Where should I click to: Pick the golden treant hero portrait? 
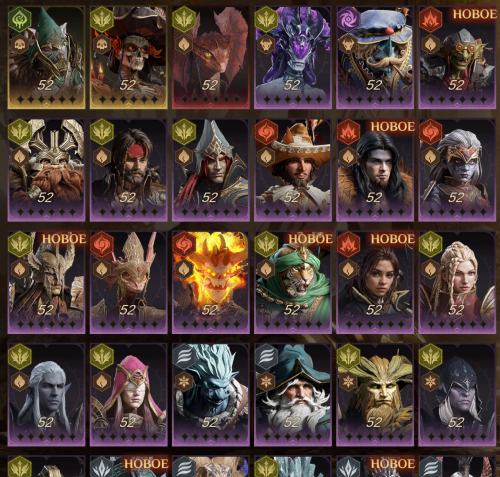375,395
